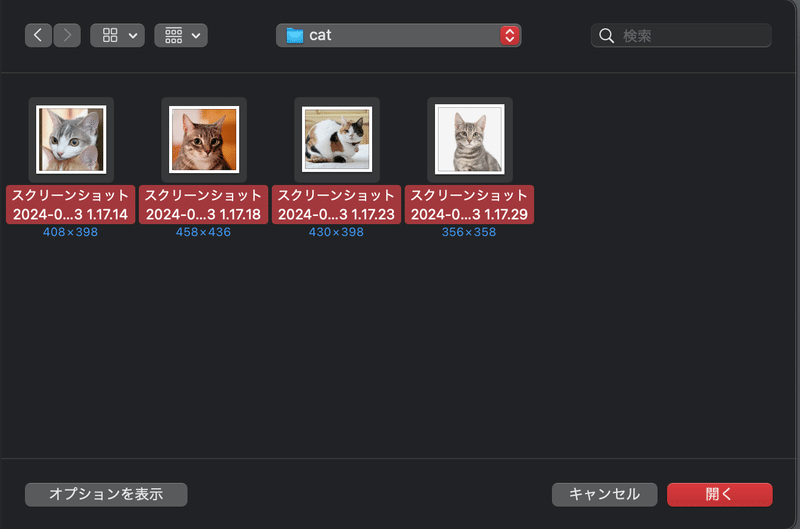800x529 pixels.
Task: Go back with the left arrow button
Action: pos(38,35)
